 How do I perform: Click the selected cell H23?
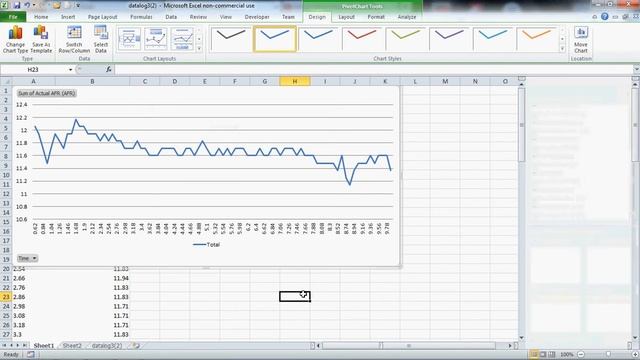[295, 296]
